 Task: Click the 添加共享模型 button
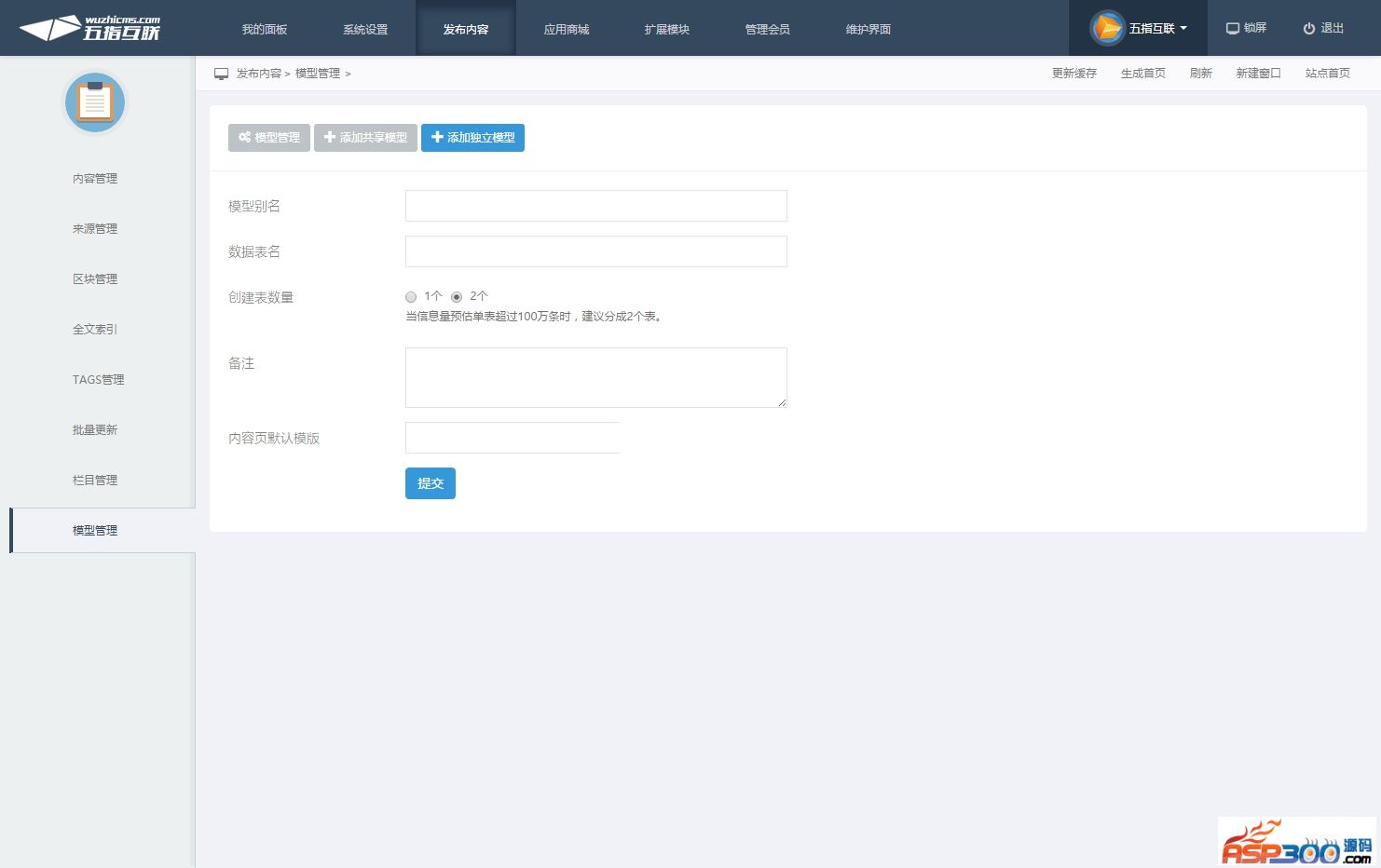point(365,138)
